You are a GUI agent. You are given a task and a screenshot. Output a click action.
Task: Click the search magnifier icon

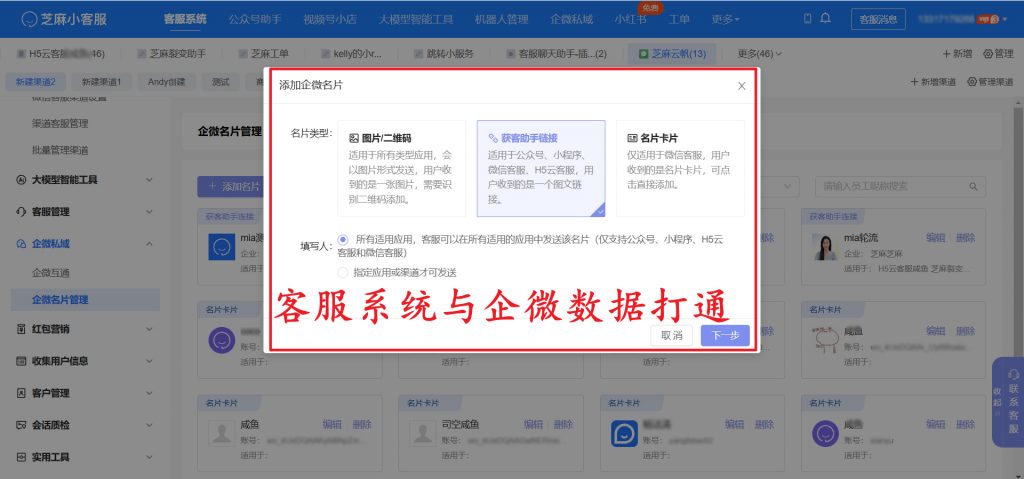point(973,186)
